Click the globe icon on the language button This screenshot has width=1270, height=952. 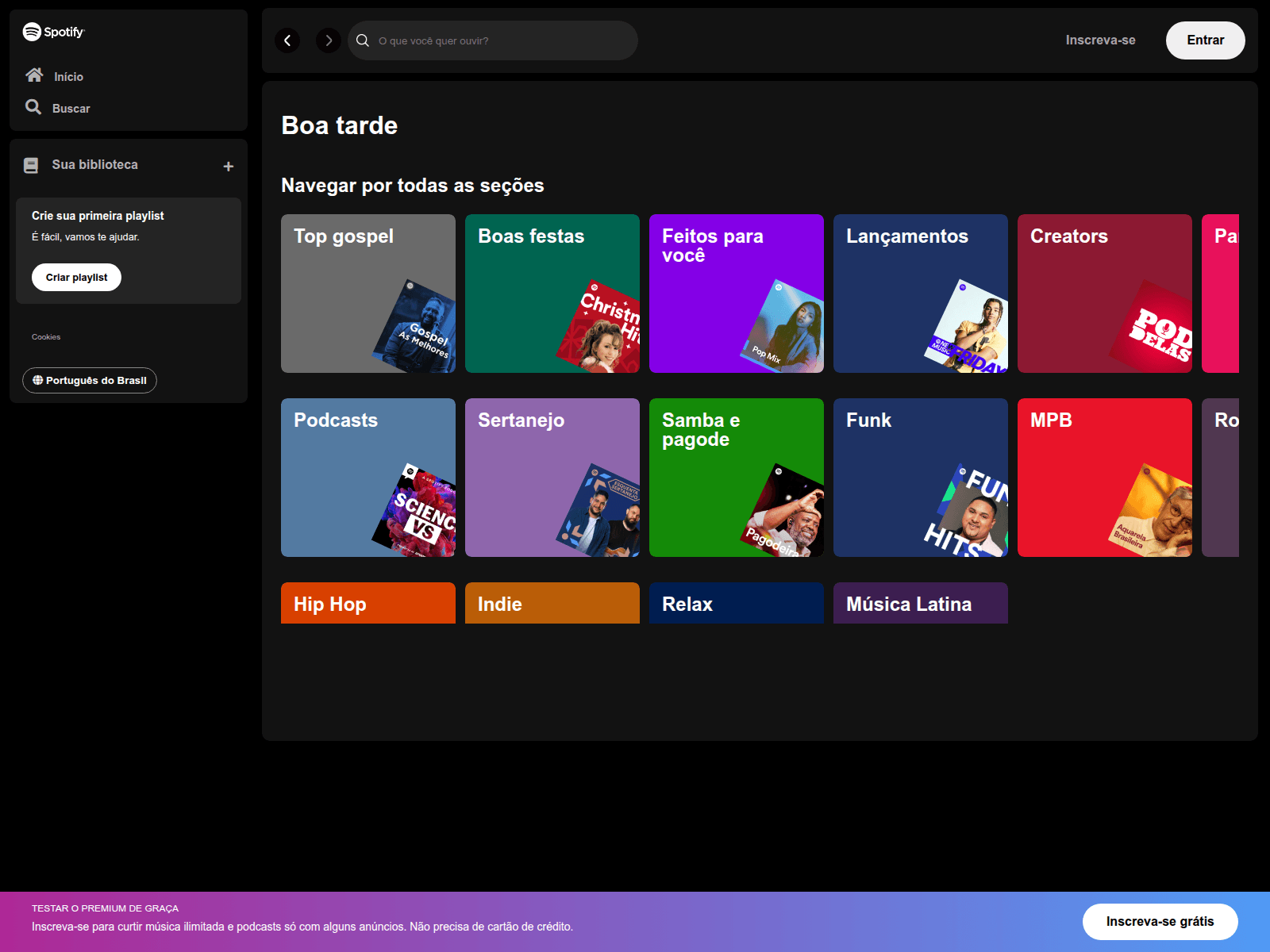pyautogui.click(x=37, y=380)
